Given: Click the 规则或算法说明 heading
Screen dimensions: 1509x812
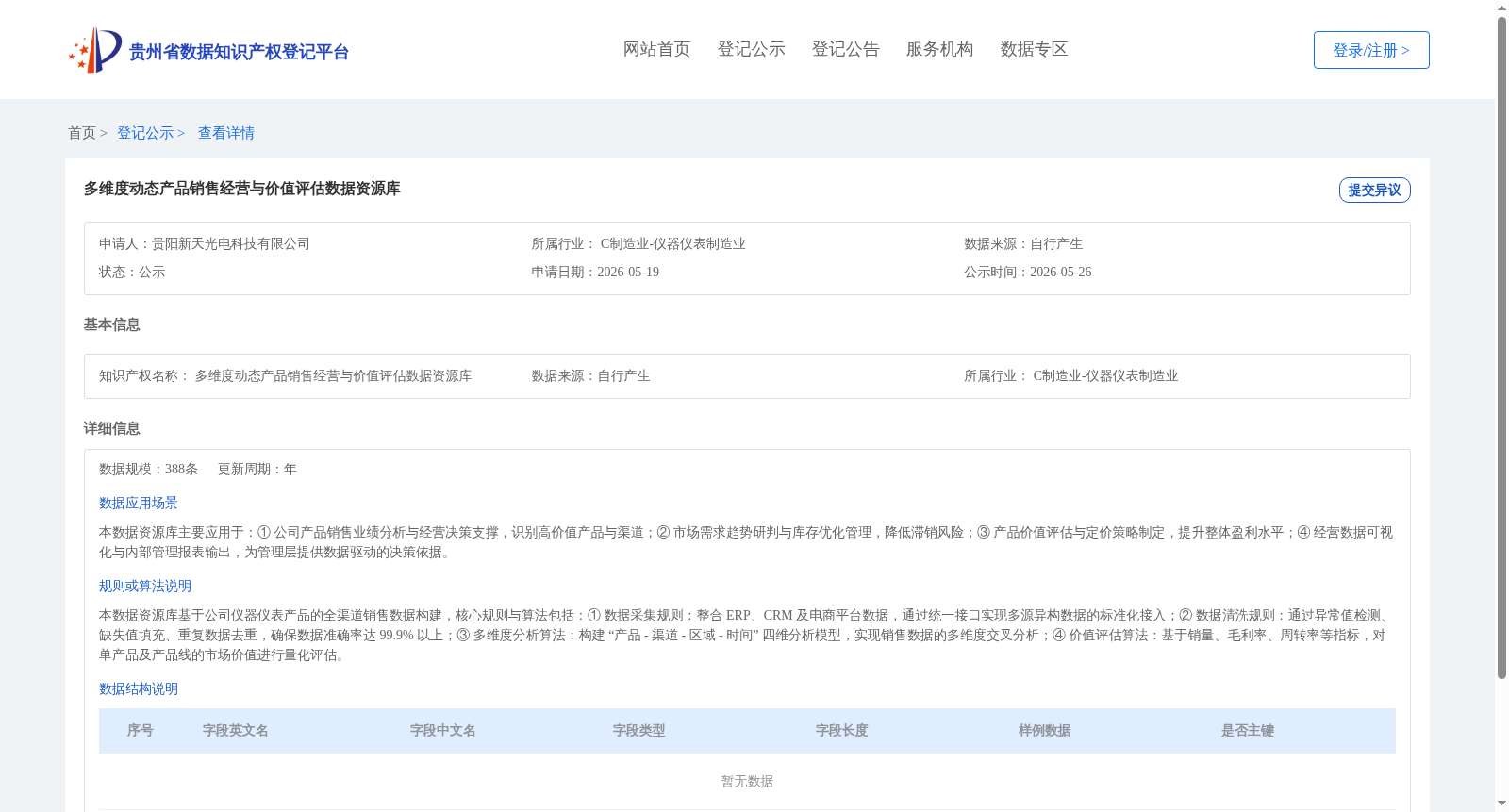Looking at the screenshot, I should pos(145,586).
